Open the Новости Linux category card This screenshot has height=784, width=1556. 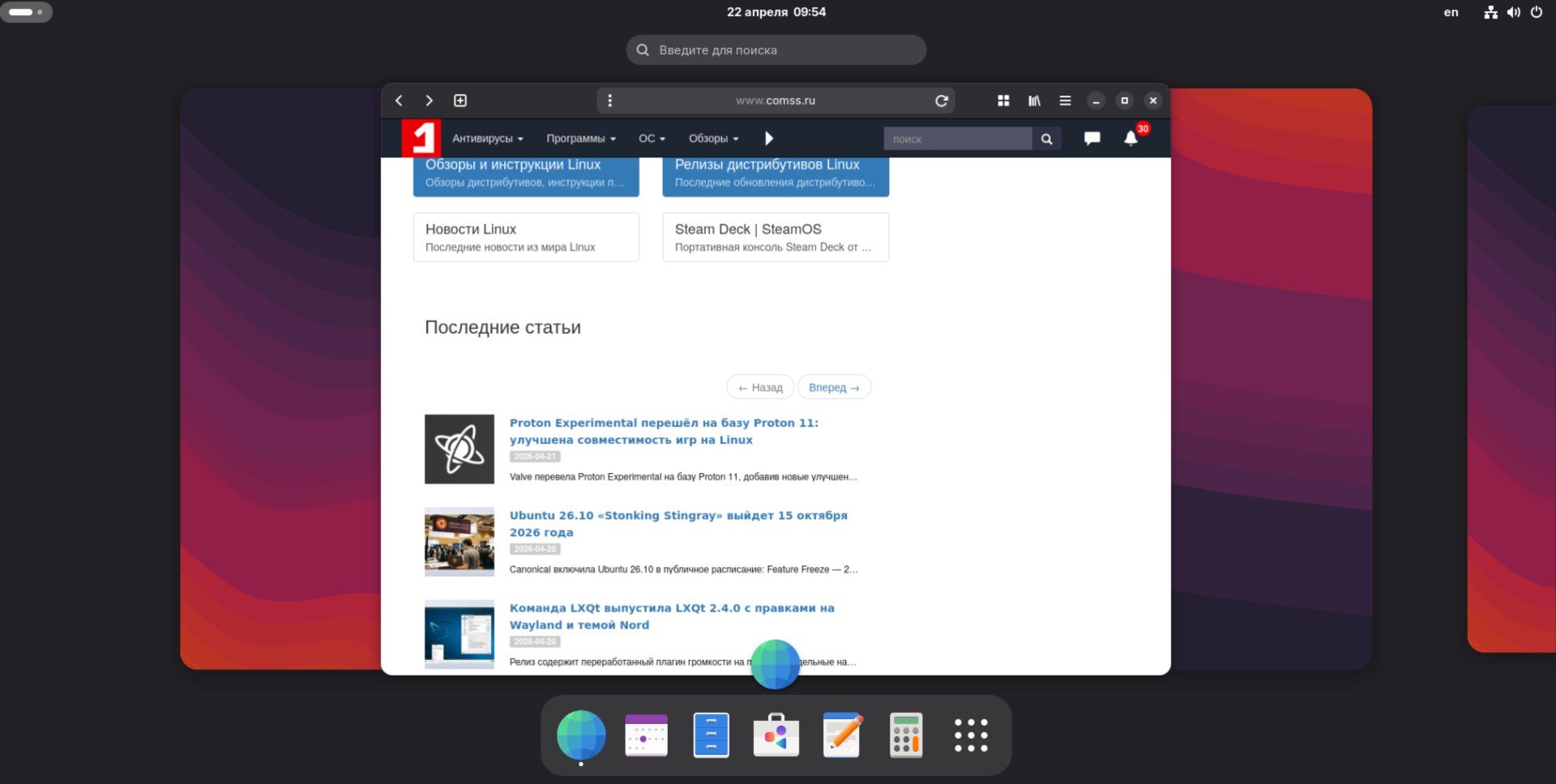pyautogui.click(x=526, y=236)
